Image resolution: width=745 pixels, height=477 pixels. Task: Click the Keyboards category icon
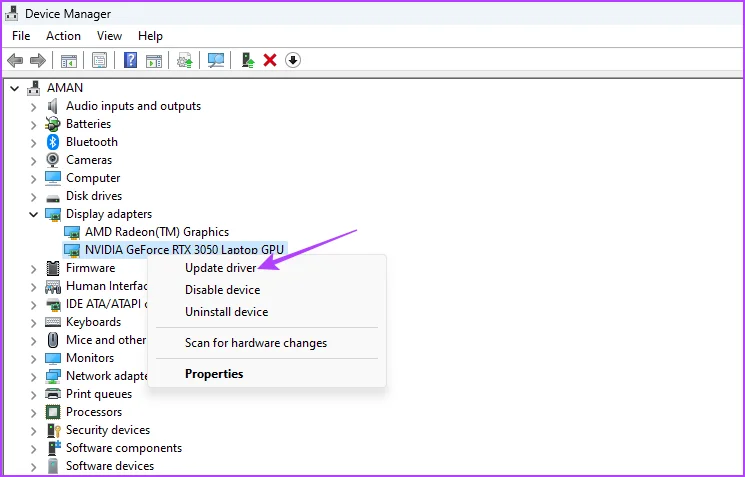53,322
